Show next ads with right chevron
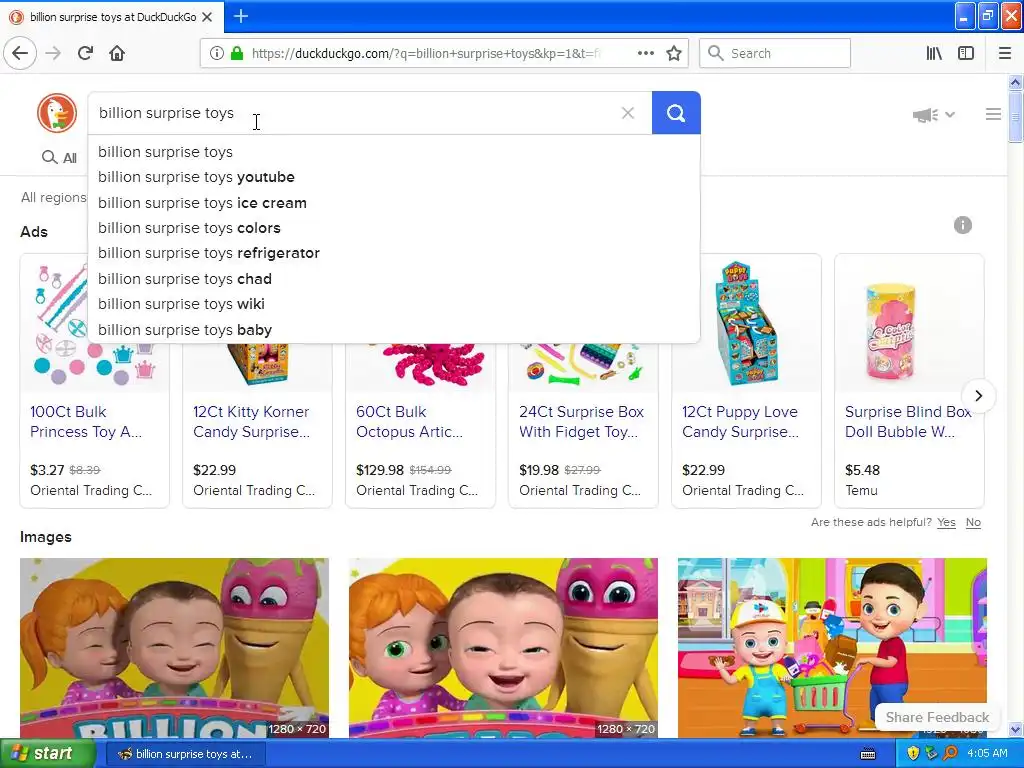Image resolution: width=1024 pixels, height=768 pixels. click(x=978, y=396)
